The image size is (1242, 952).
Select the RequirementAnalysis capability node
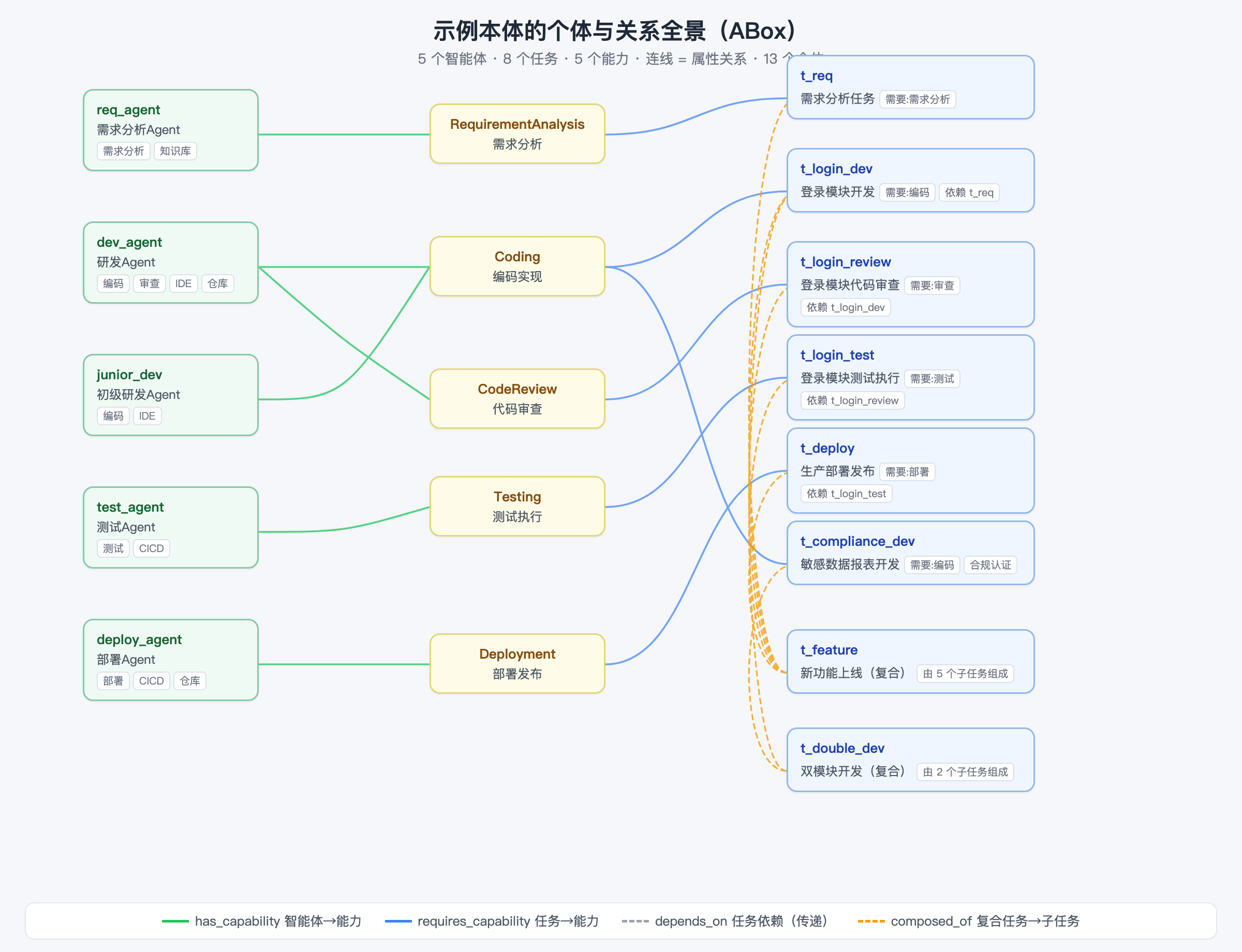point(517,133)
